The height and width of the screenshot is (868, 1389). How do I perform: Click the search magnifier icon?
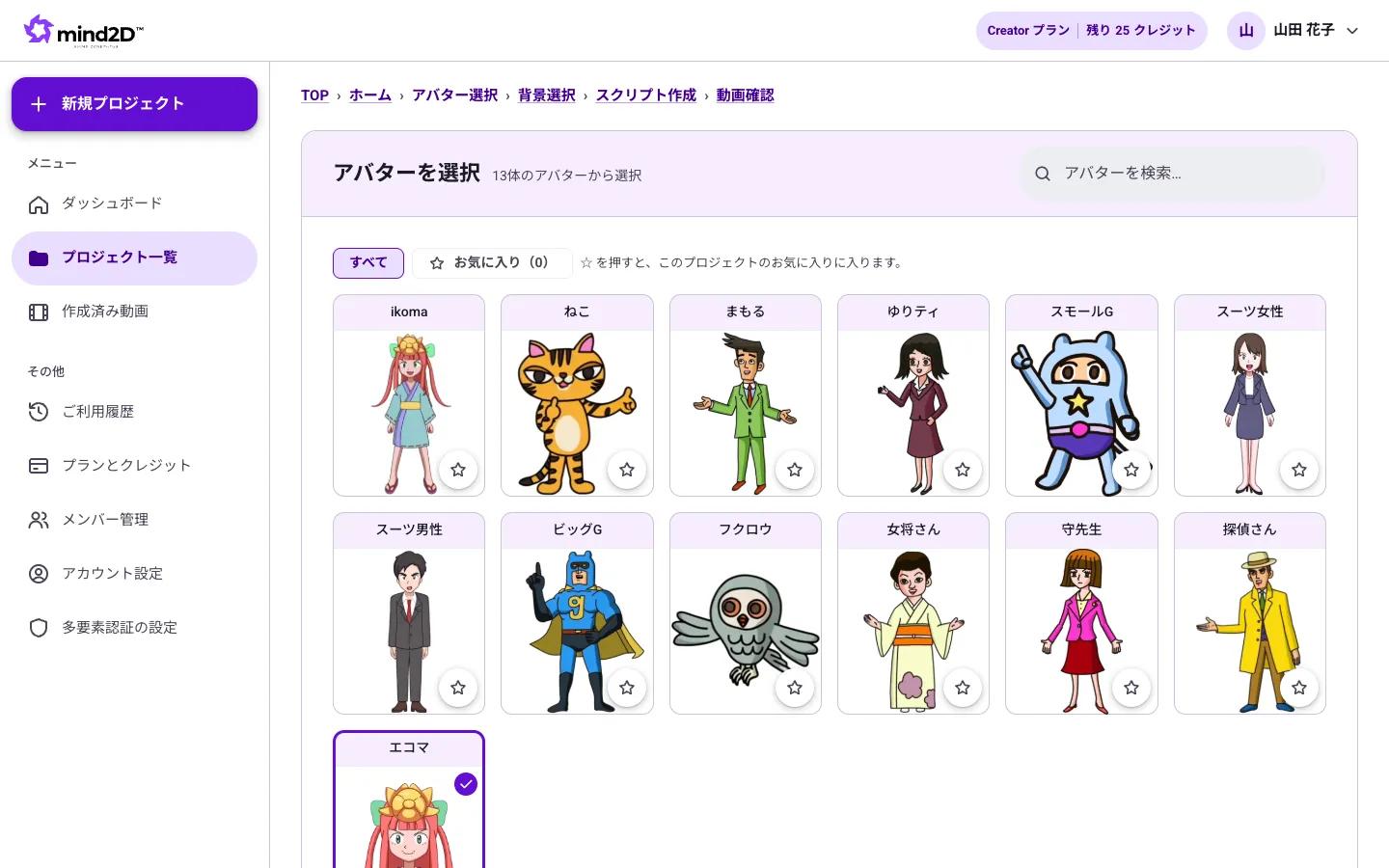(x=1043, y=174)
